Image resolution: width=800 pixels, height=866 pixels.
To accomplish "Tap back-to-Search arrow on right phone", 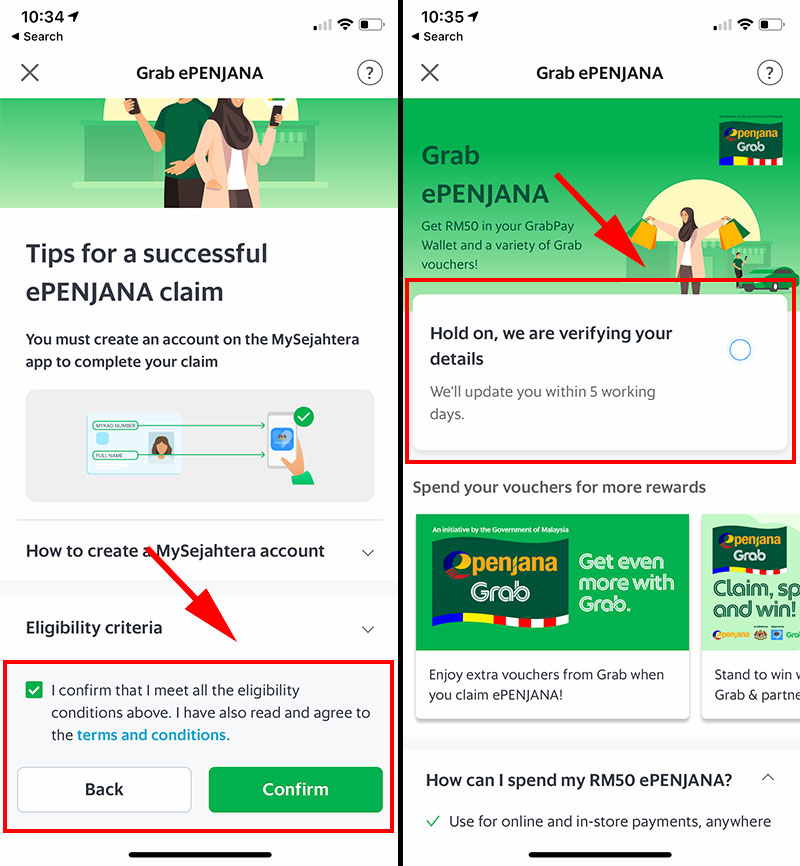I will pyautogui.click(x=415, y=36).
